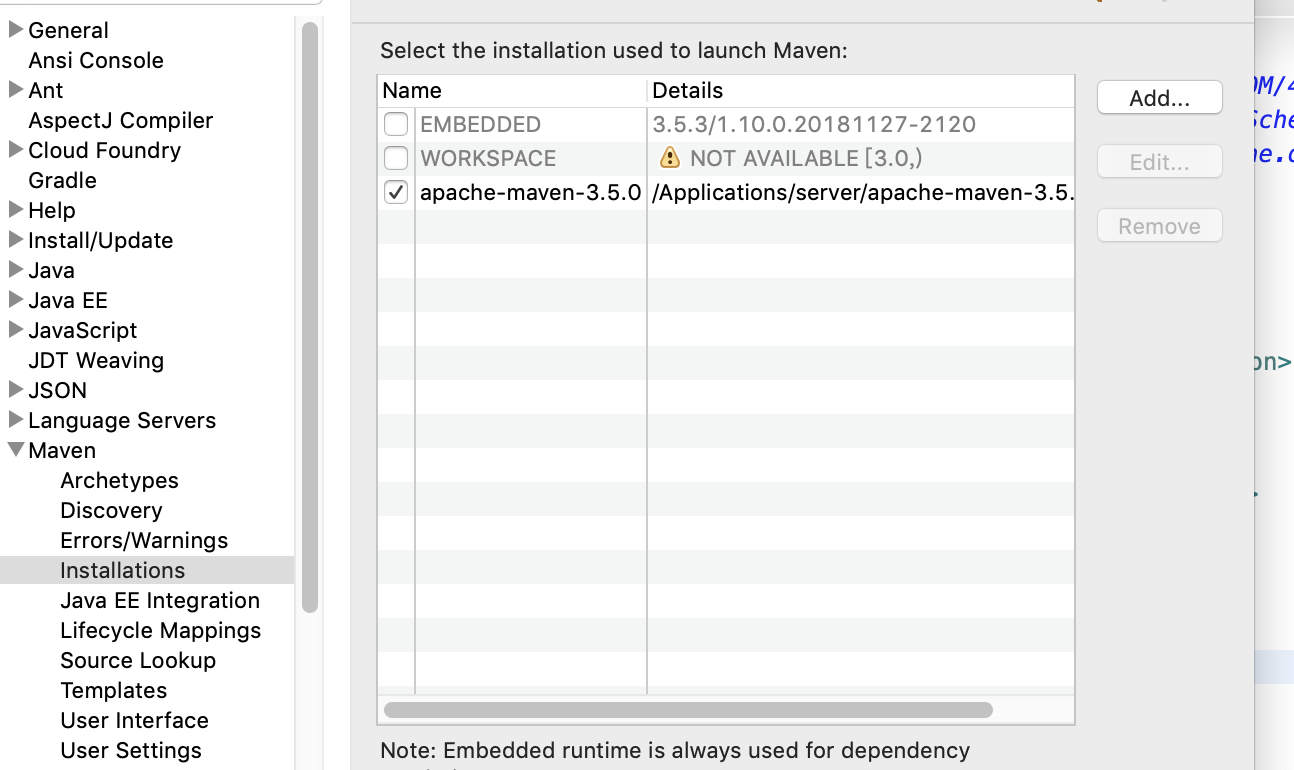1294x770 pixels.
Task: Select the Language Servers tree item
Action: pyautogui.click(x=122, y=420)
